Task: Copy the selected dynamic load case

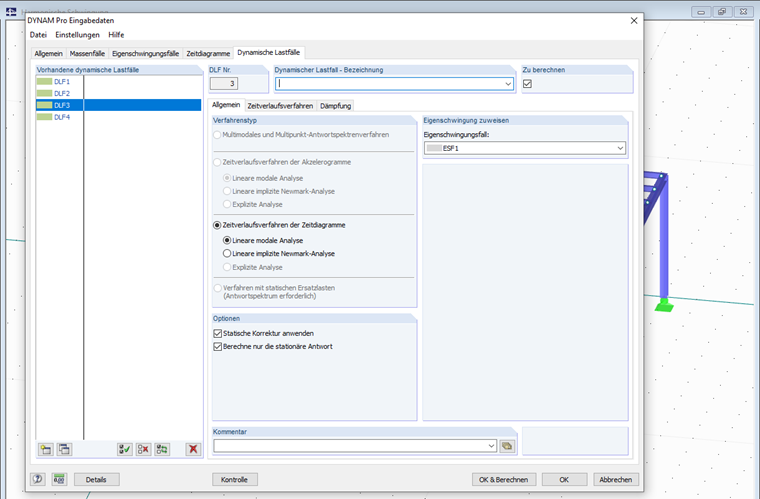Action: click(64, 449)
